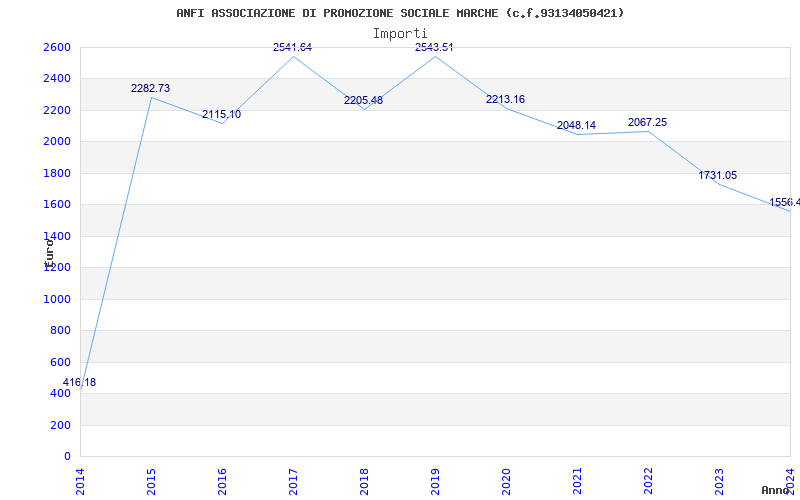Click data label 416.18
This screenshot has width=800, height=500.
tap(79, 383)
